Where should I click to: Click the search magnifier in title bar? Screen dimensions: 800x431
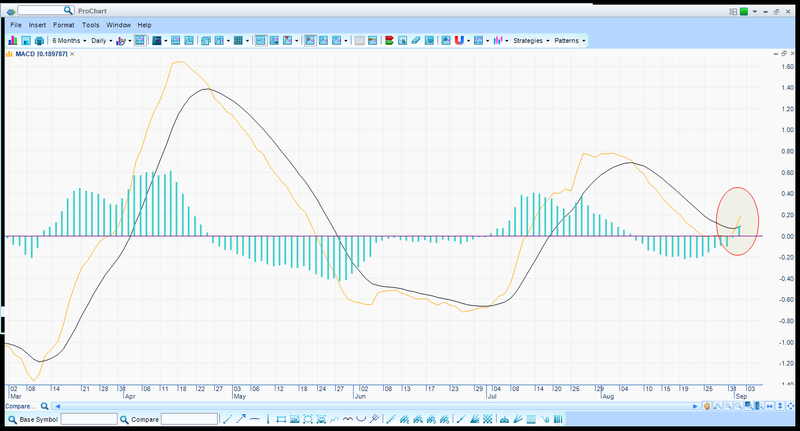[68, 10]
